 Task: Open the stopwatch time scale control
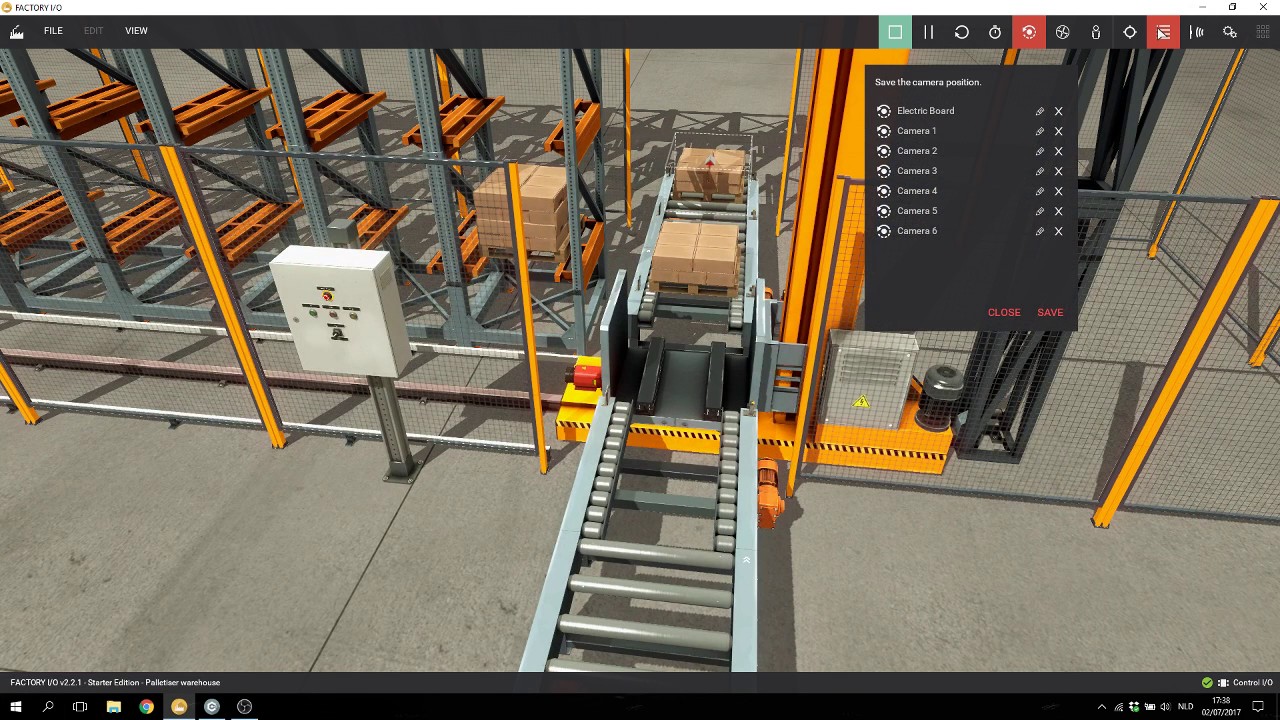[995, 32]
